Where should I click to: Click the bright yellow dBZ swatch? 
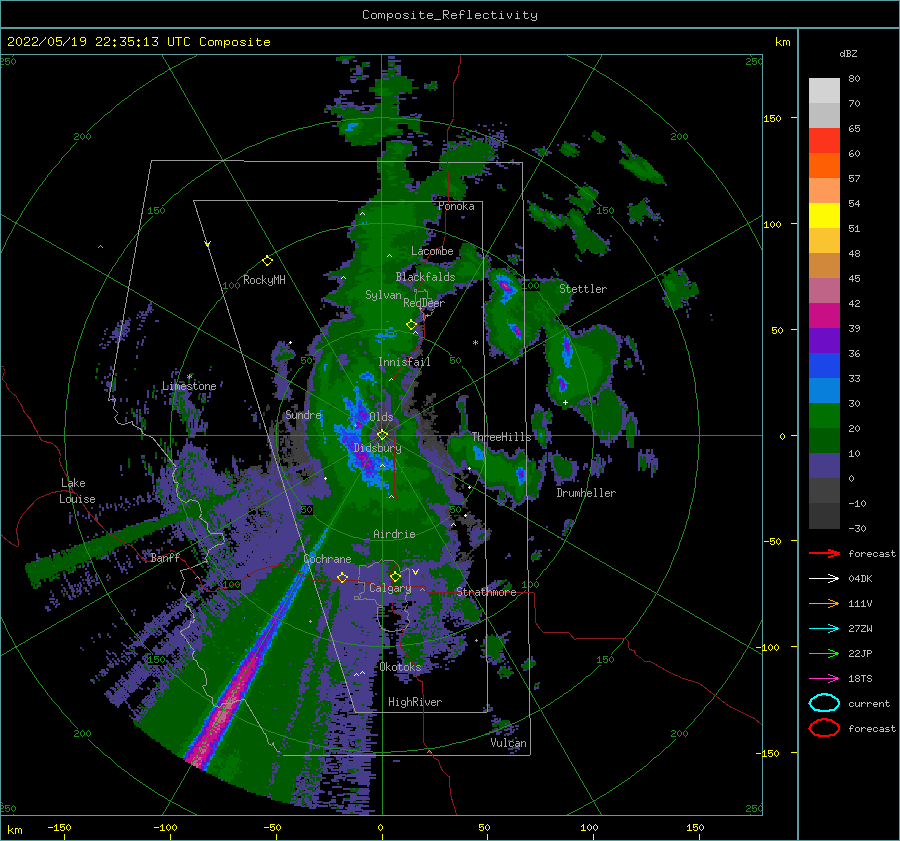point(824,215)
